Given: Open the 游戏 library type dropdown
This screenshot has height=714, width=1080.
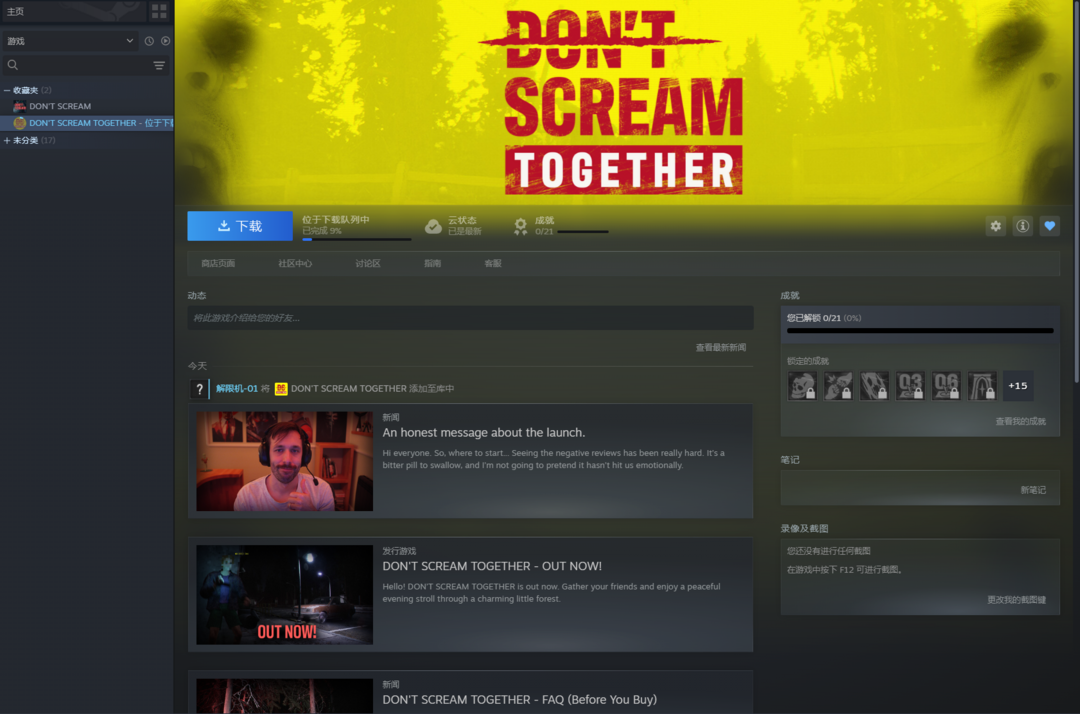Looking at the screenshot, I should point(70,41).
